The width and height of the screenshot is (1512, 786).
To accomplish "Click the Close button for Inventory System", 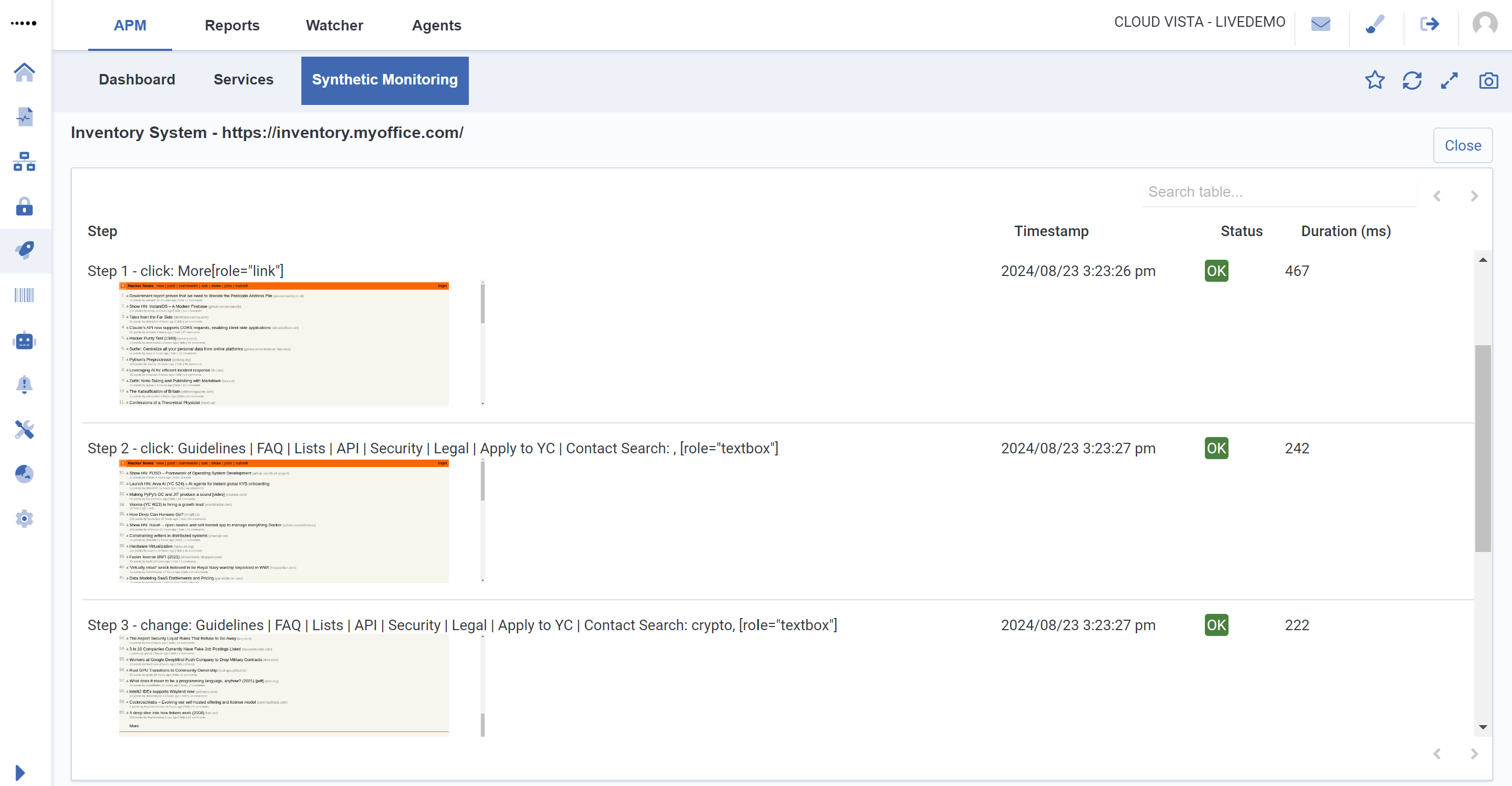I will [x=1463, y=144].
